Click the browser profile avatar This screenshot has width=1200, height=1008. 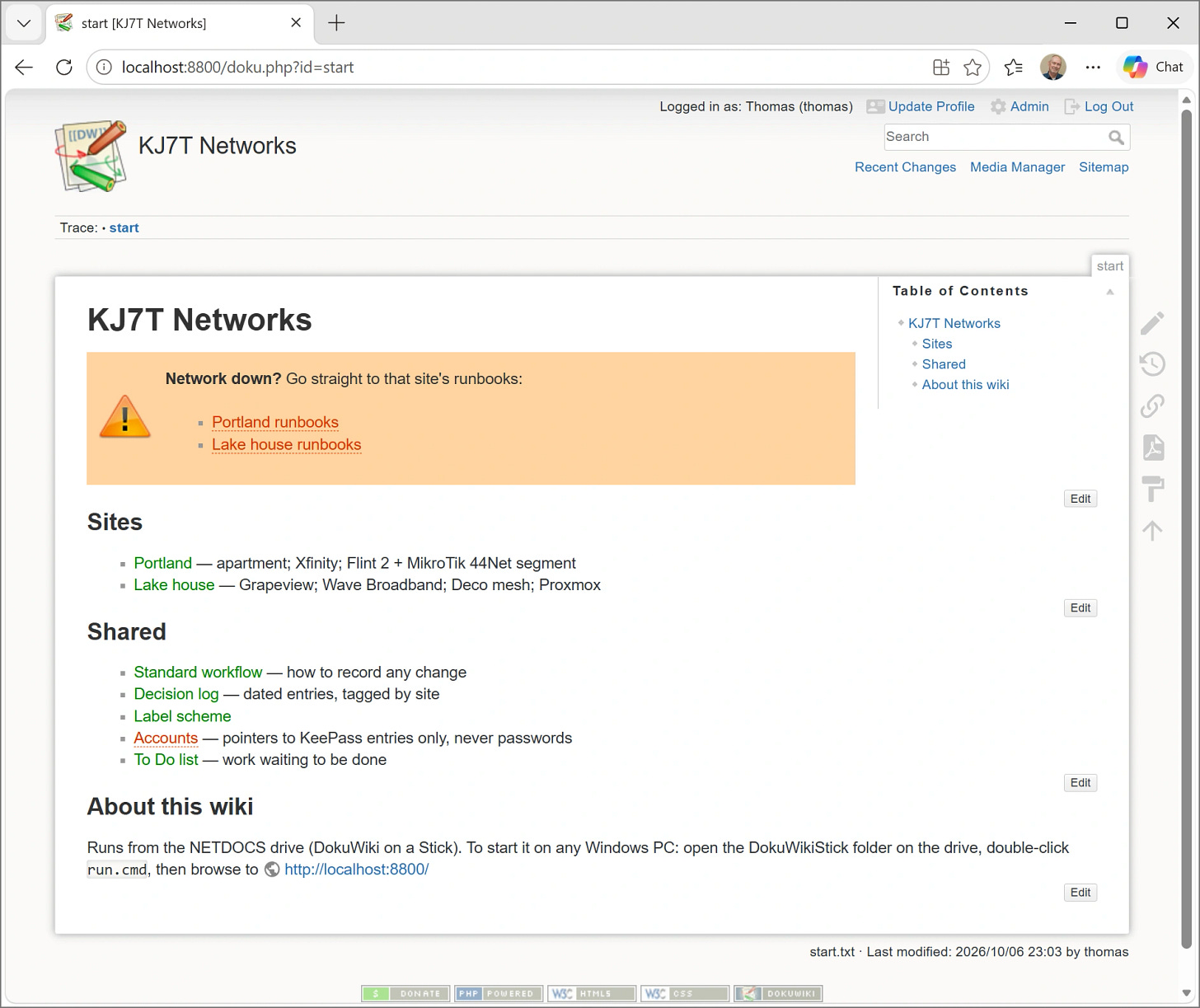[x=1053, y=68]
